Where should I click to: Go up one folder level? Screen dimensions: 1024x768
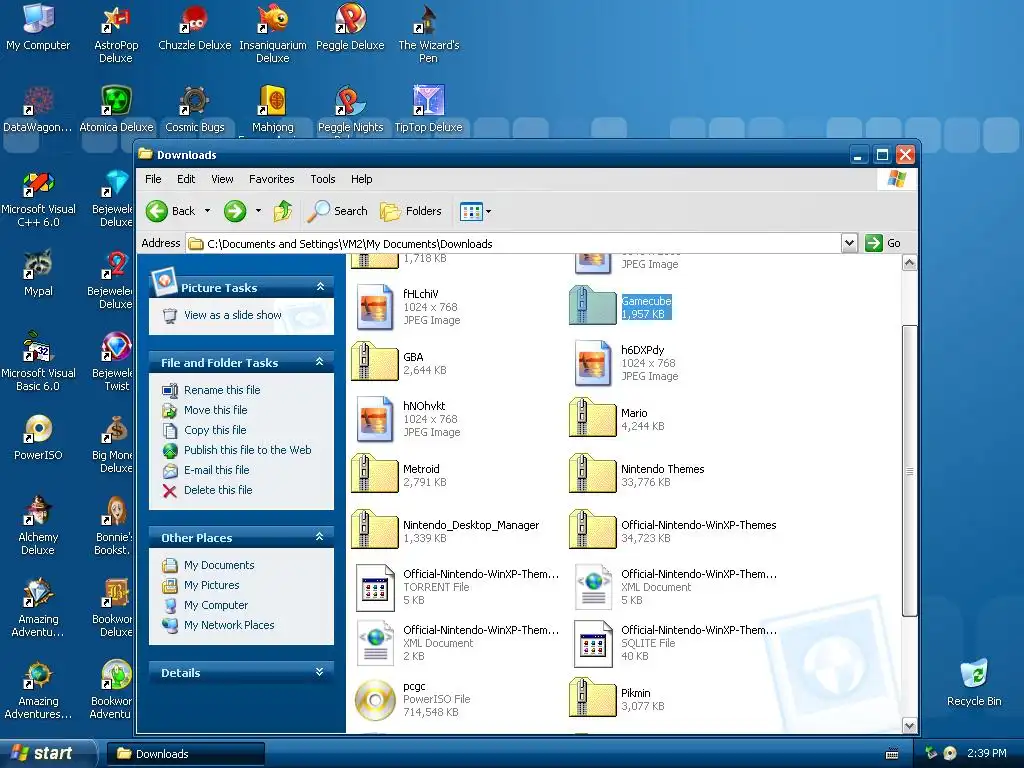point(283,211)
